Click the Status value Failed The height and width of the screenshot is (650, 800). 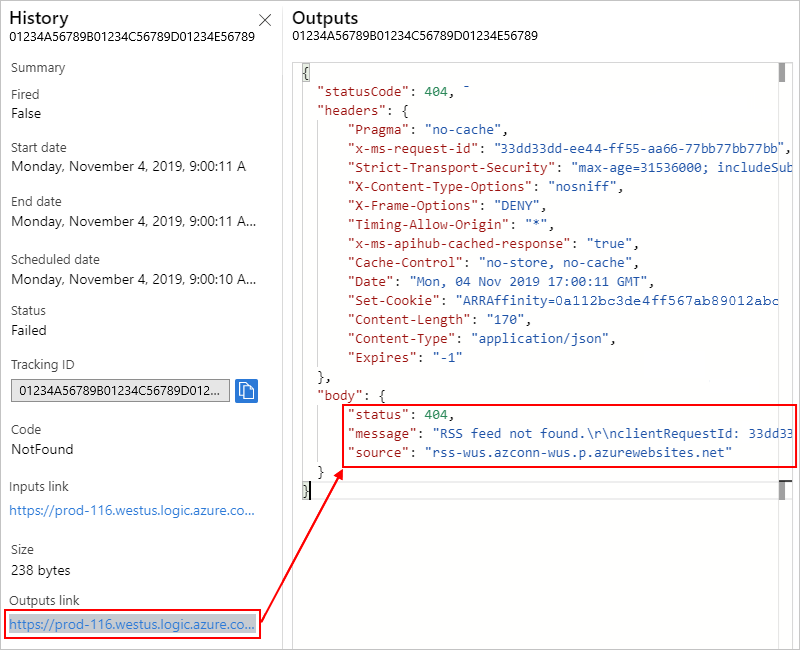coord(29,331)
